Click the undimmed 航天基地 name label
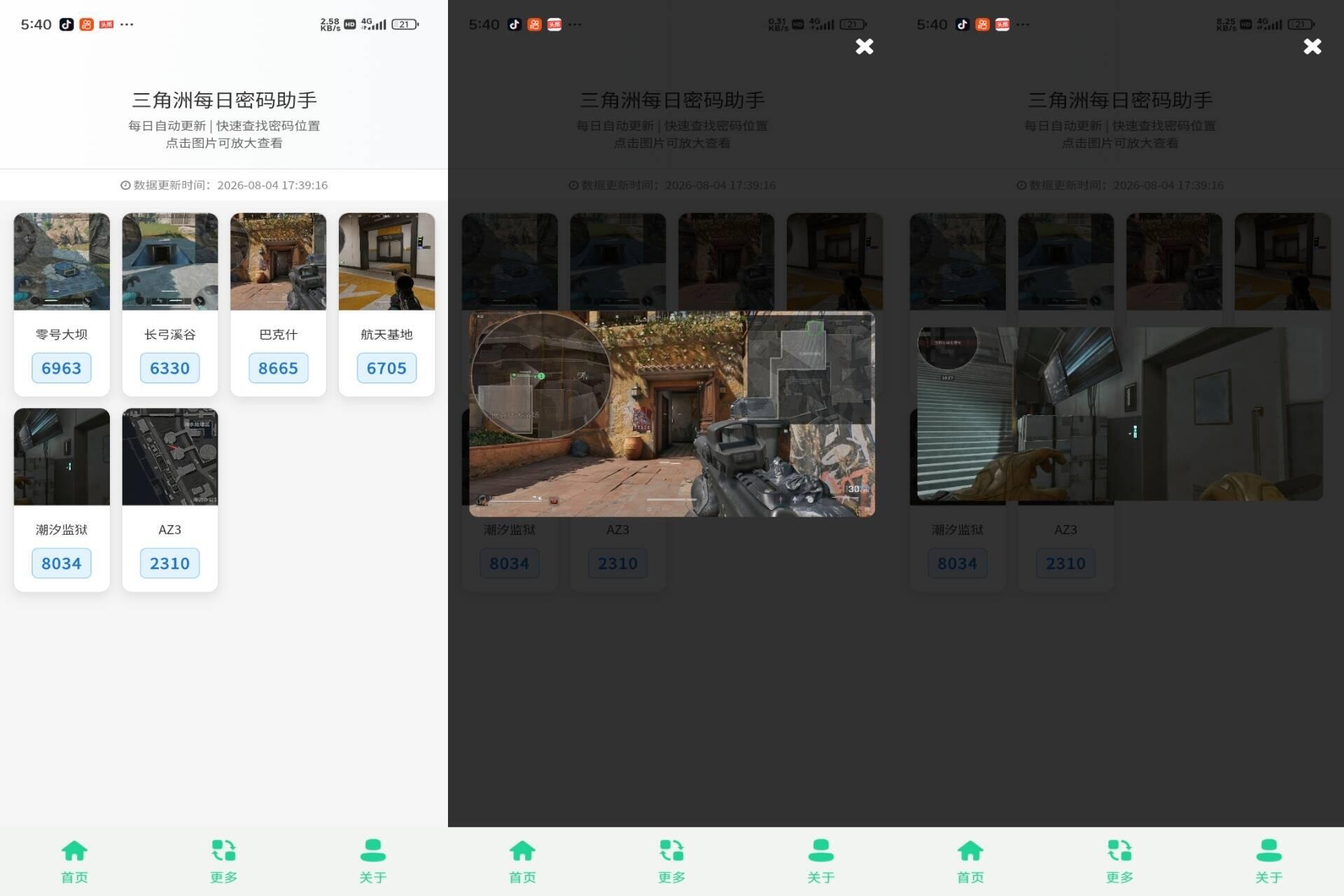 (x=387, y=335)
